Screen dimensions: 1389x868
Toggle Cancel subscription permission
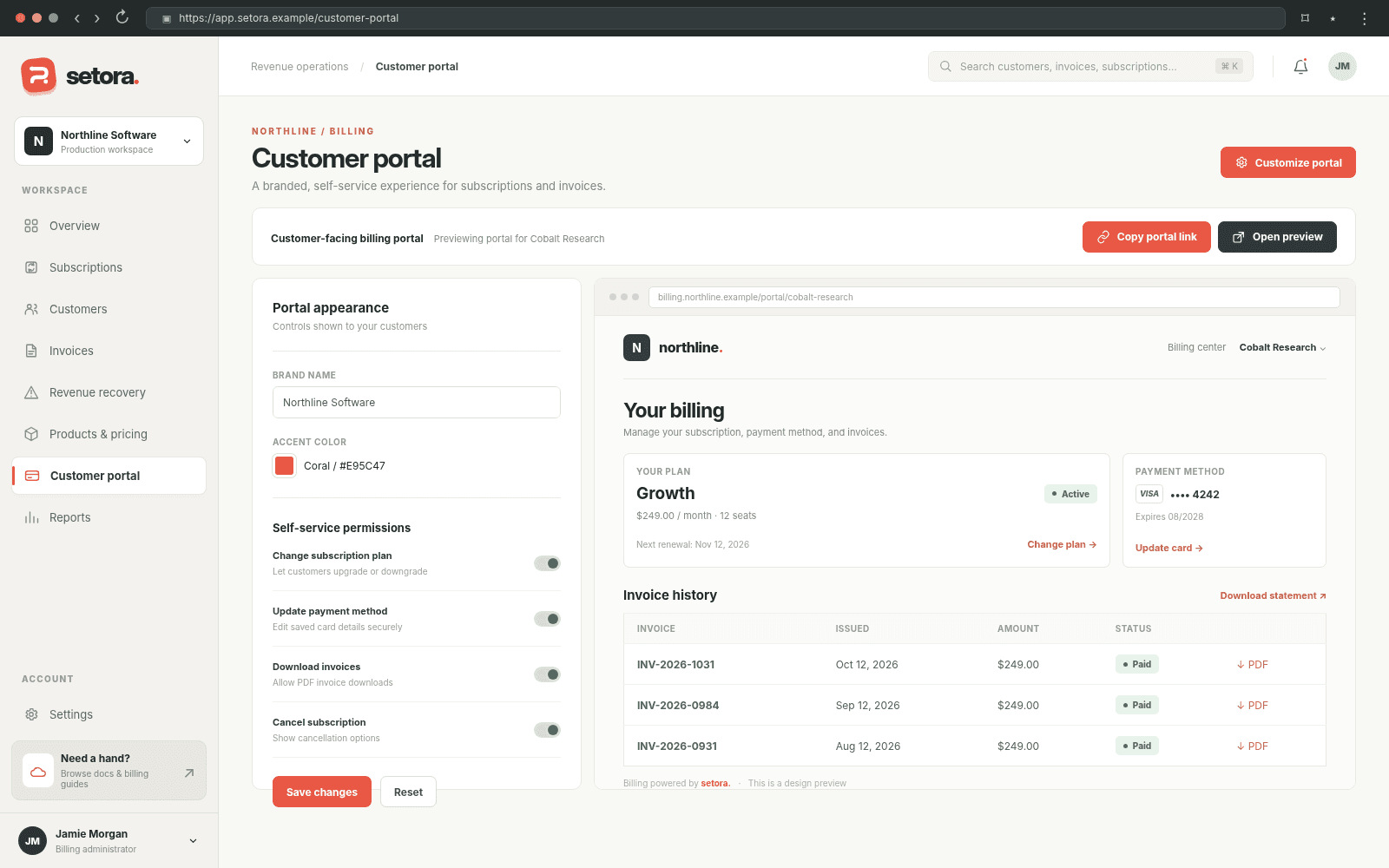click(547, 730)
